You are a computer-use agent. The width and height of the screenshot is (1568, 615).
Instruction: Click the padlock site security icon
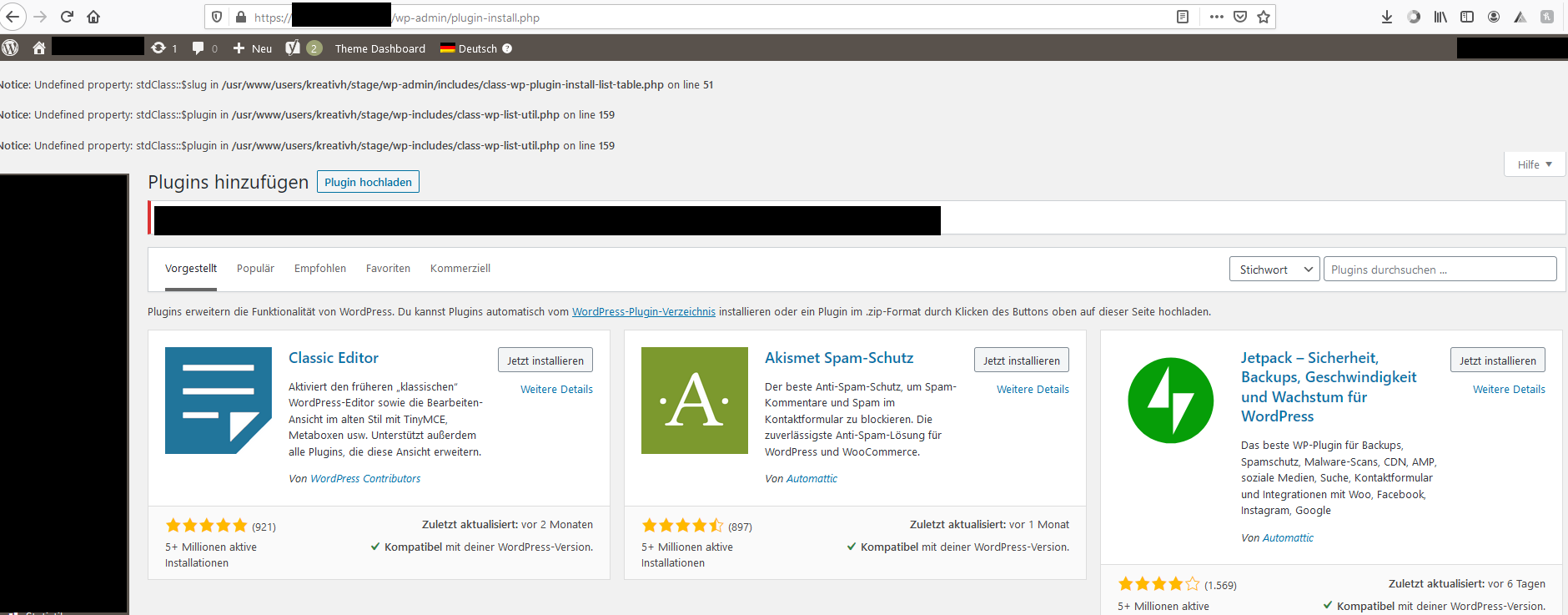click(x=241, y=17)
